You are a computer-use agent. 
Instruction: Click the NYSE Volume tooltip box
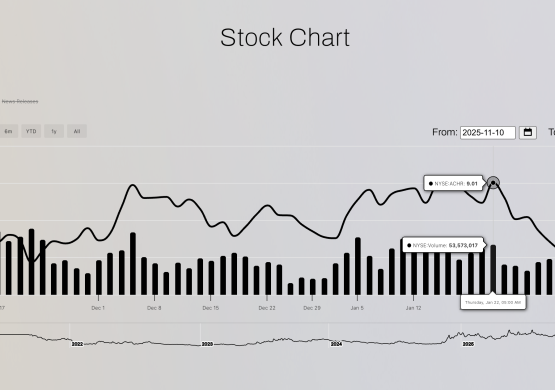pos(442,245)
